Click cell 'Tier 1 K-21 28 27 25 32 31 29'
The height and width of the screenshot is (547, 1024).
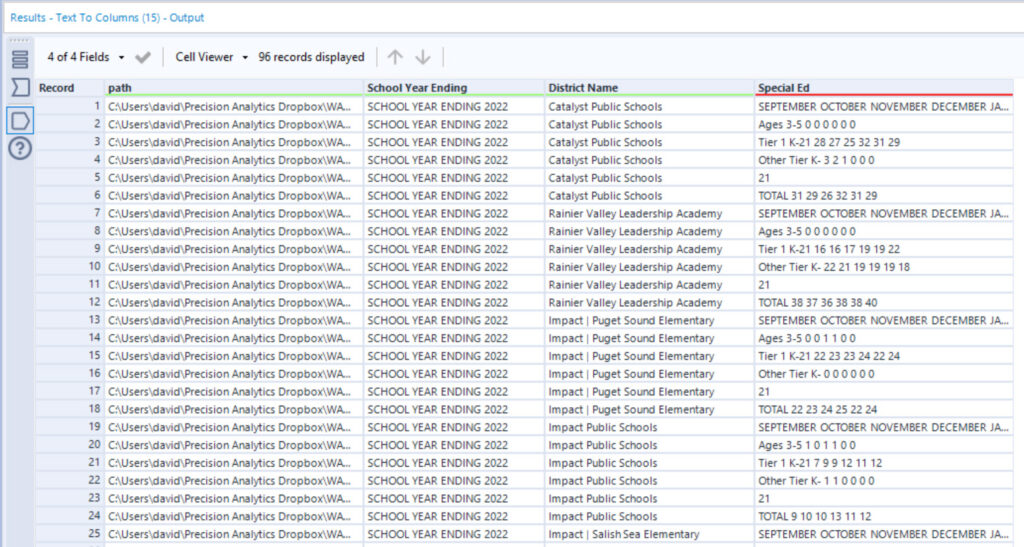tap(884, 142)
